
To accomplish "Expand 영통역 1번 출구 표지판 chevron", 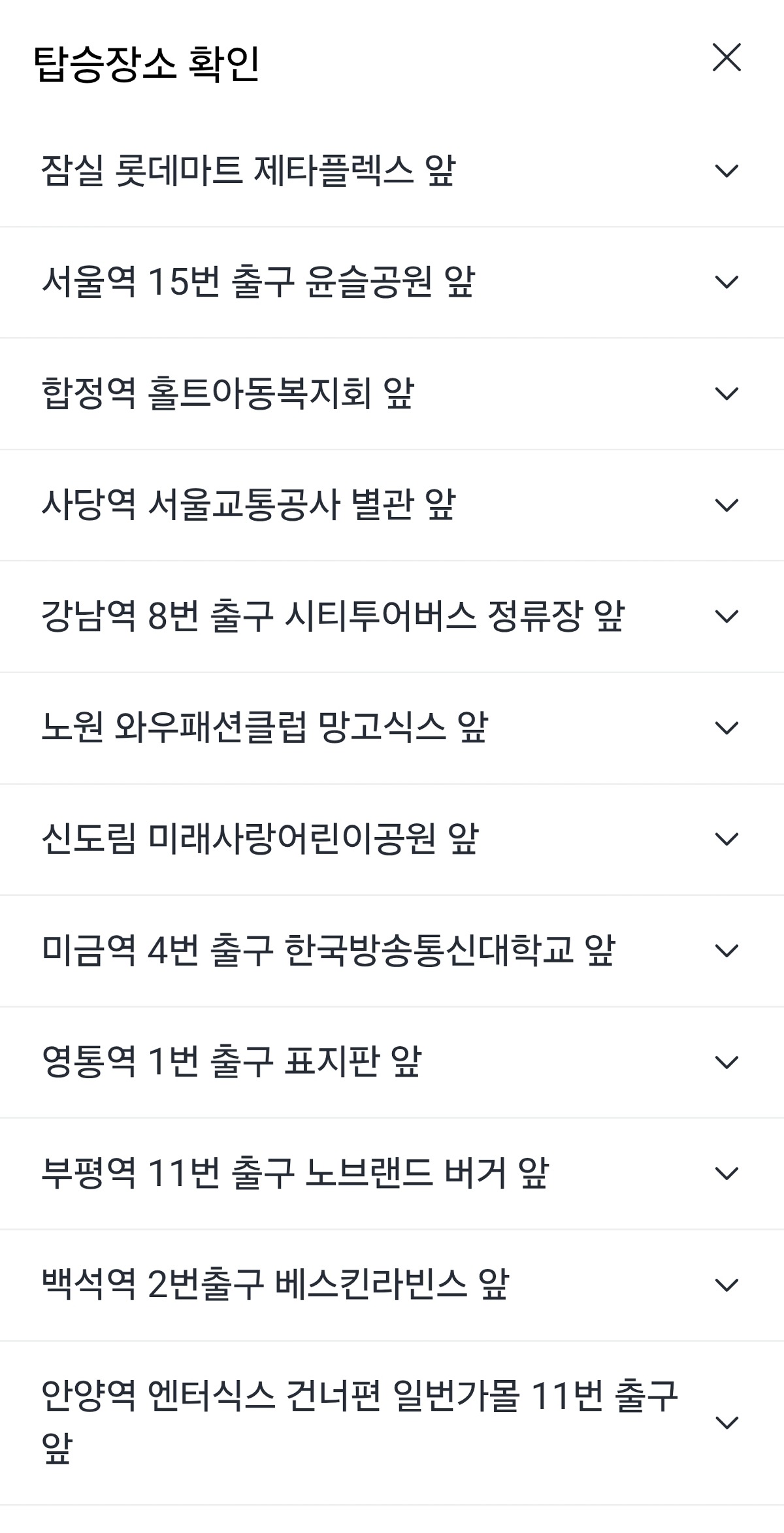I will (727, 1062).
